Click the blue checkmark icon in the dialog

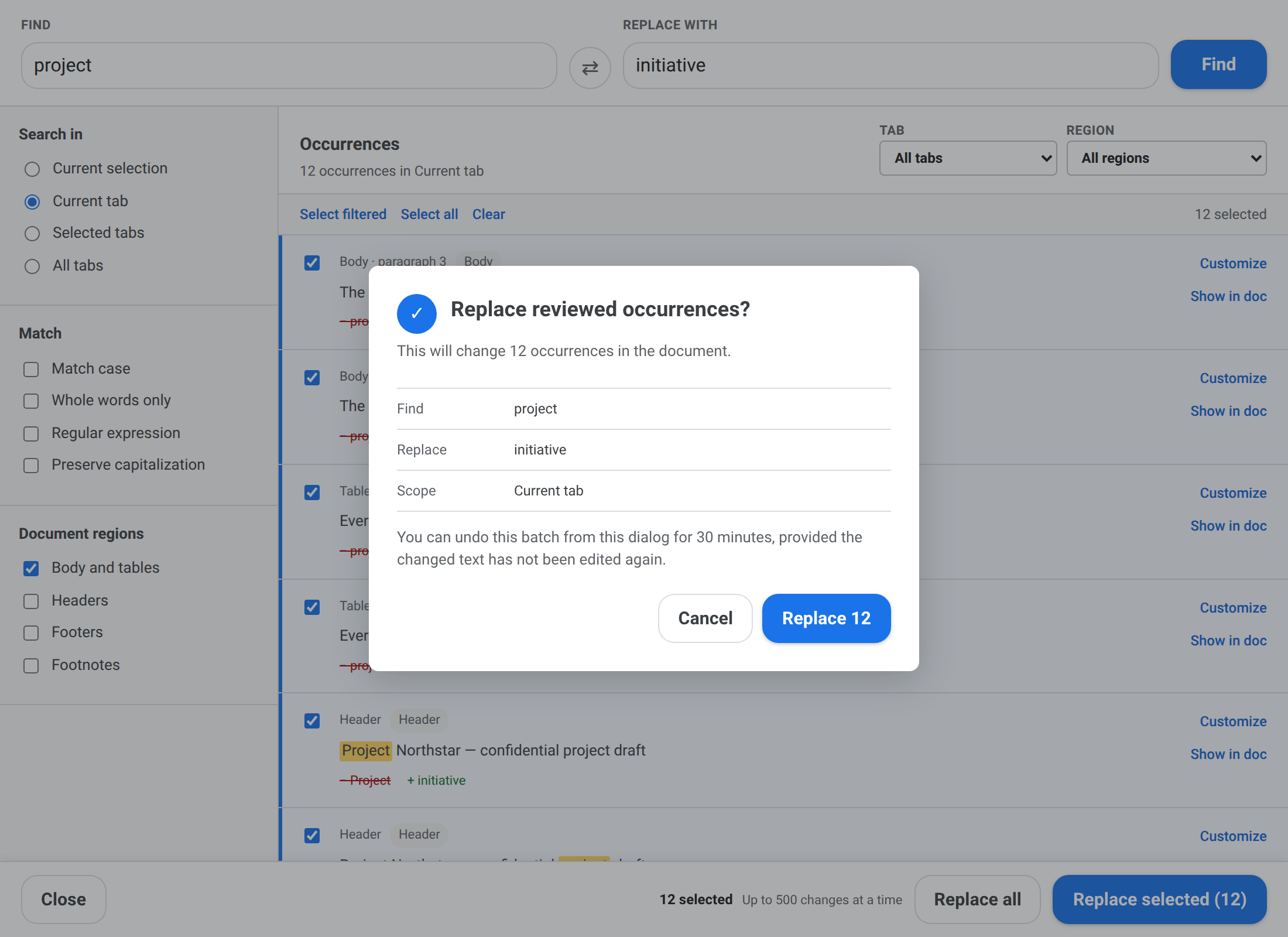pyautogui.click(x=416, y=313)
